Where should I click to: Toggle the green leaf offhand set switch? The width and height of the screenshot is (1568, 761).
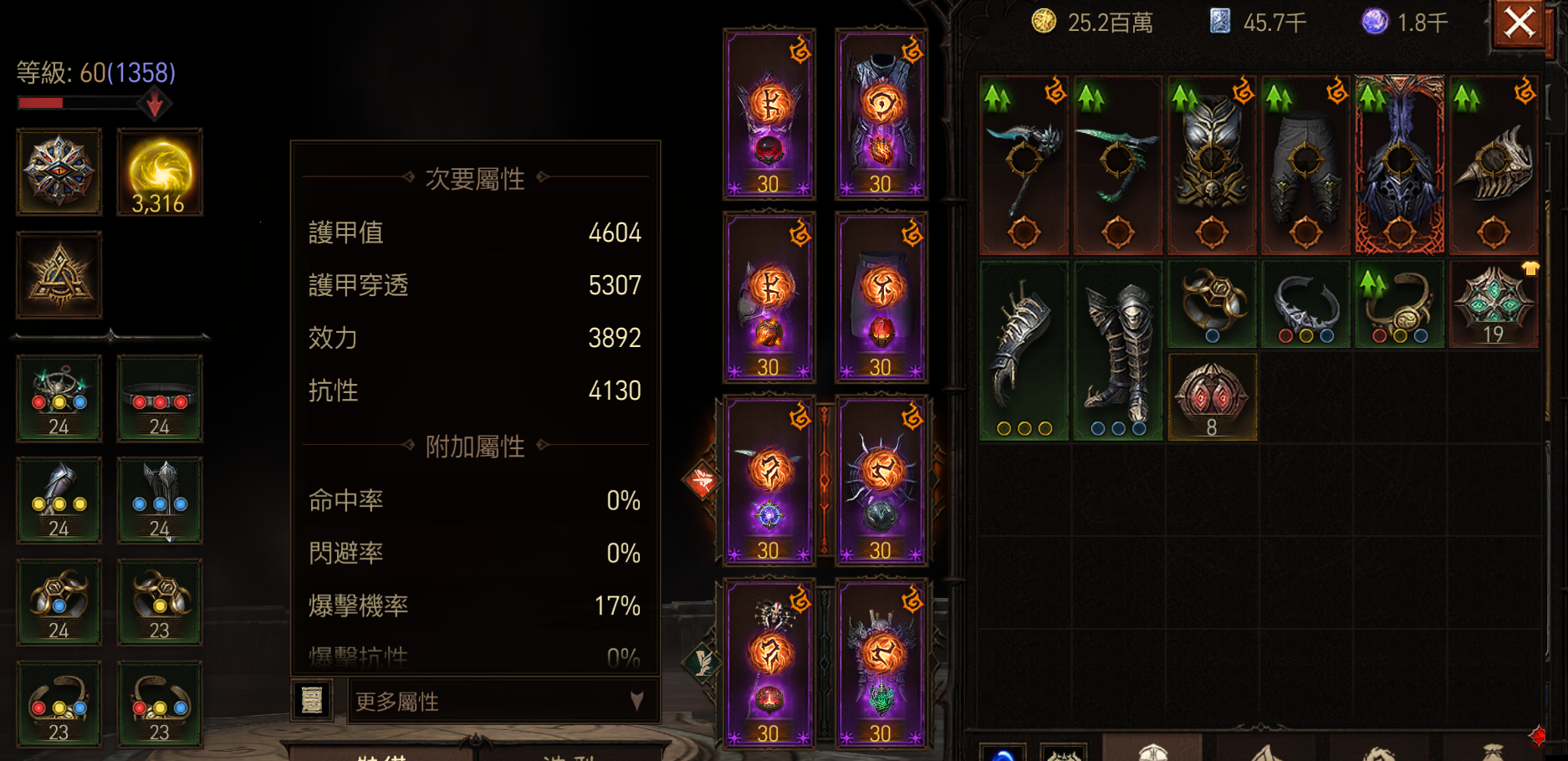point(702,663)
